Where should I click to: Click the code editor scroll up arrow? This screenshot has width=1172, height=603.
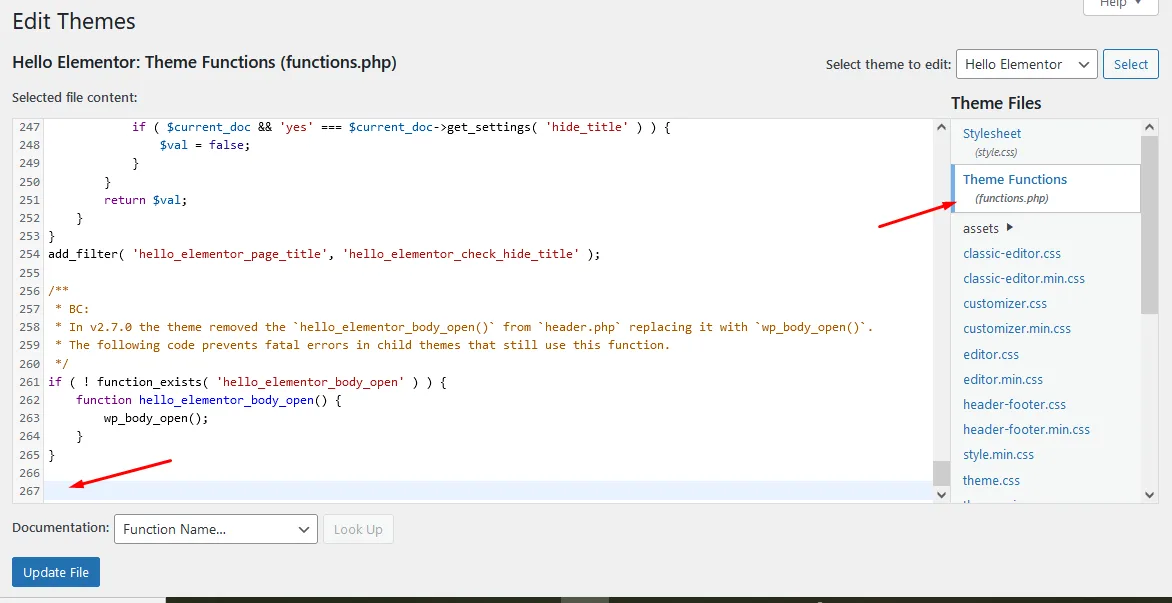pos(941,126)
